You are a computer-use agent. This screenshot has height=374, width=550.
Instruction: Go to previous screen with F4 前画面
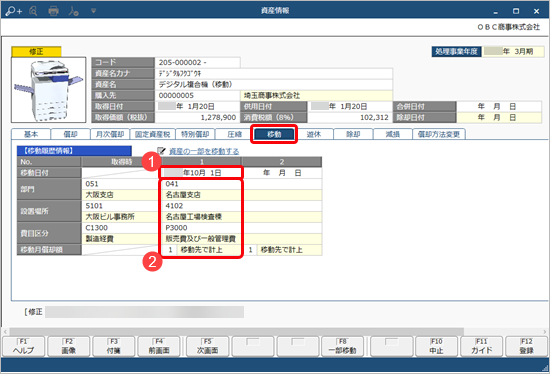point(159,346)
